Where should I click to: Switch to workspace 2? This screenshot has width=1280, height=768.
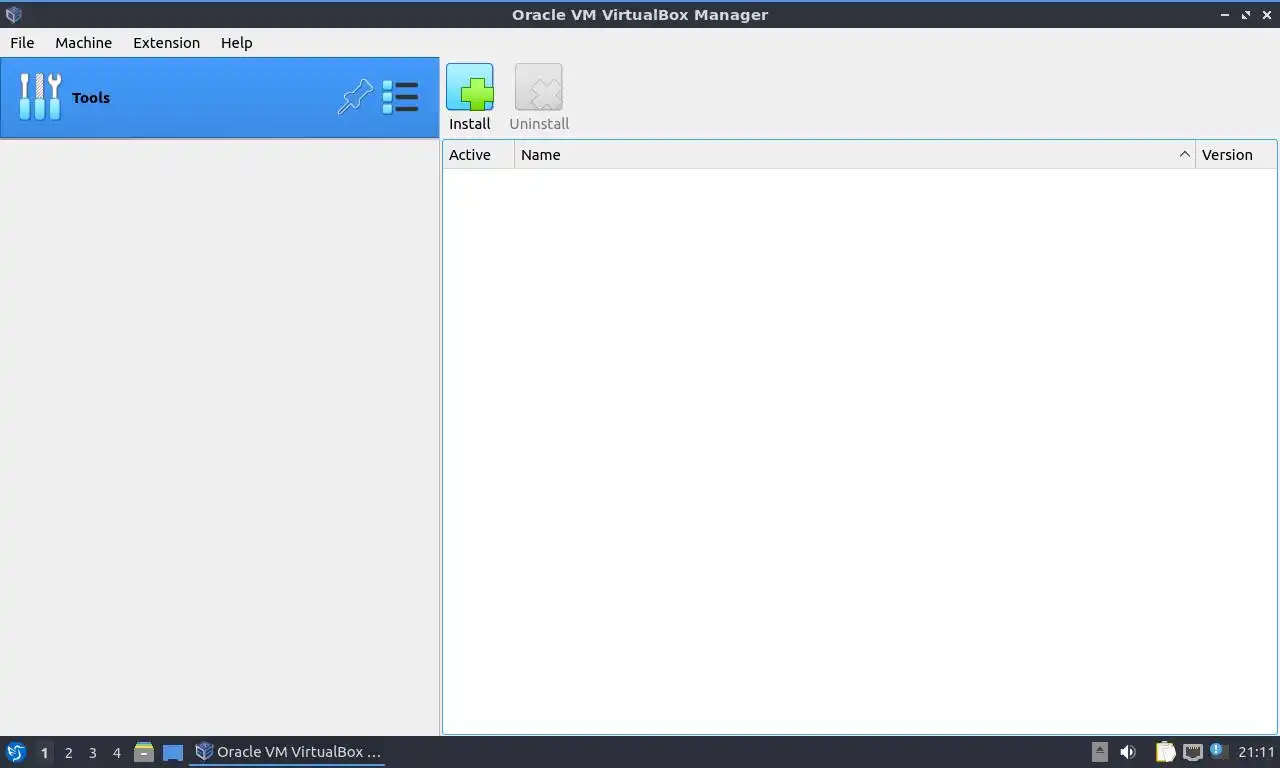click(x=68, y=753)
